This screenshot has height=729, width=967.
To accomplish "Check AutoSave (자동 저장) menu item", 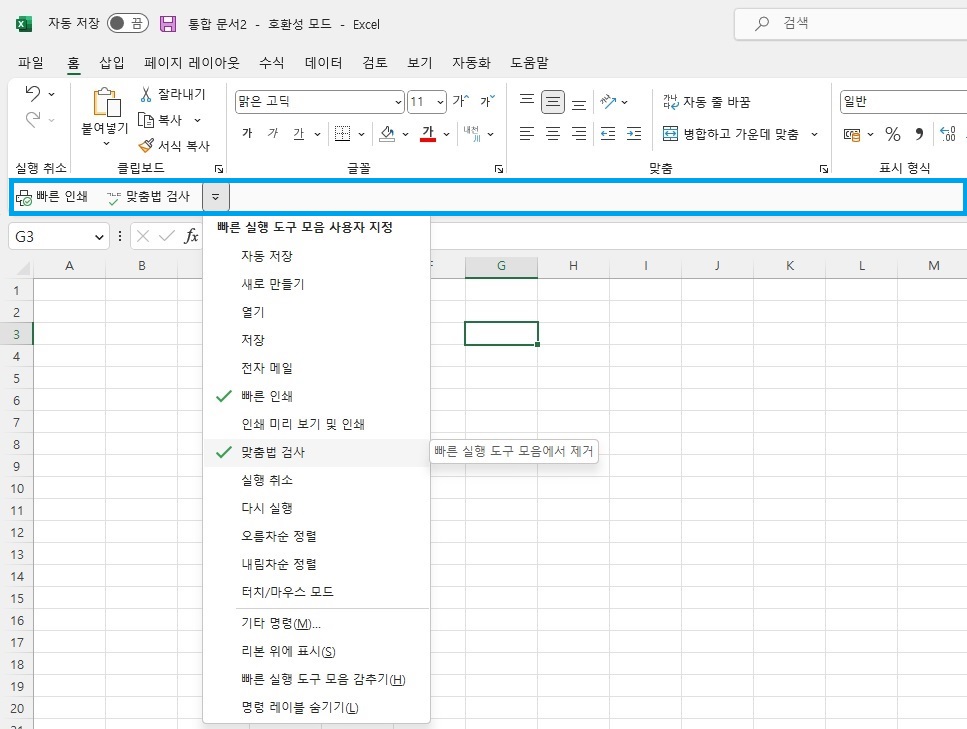I will (x=316, y=255).
